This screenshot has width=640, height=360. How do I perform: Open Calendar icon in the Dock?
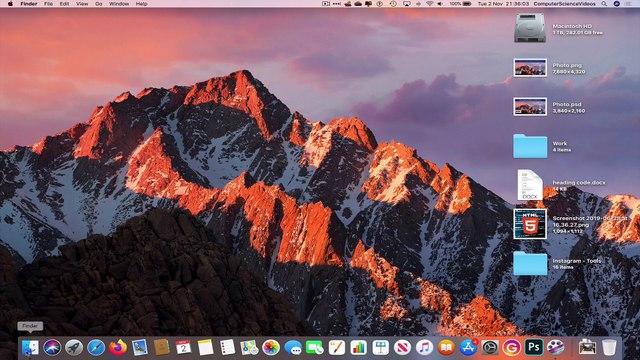[x=183, y=348]
